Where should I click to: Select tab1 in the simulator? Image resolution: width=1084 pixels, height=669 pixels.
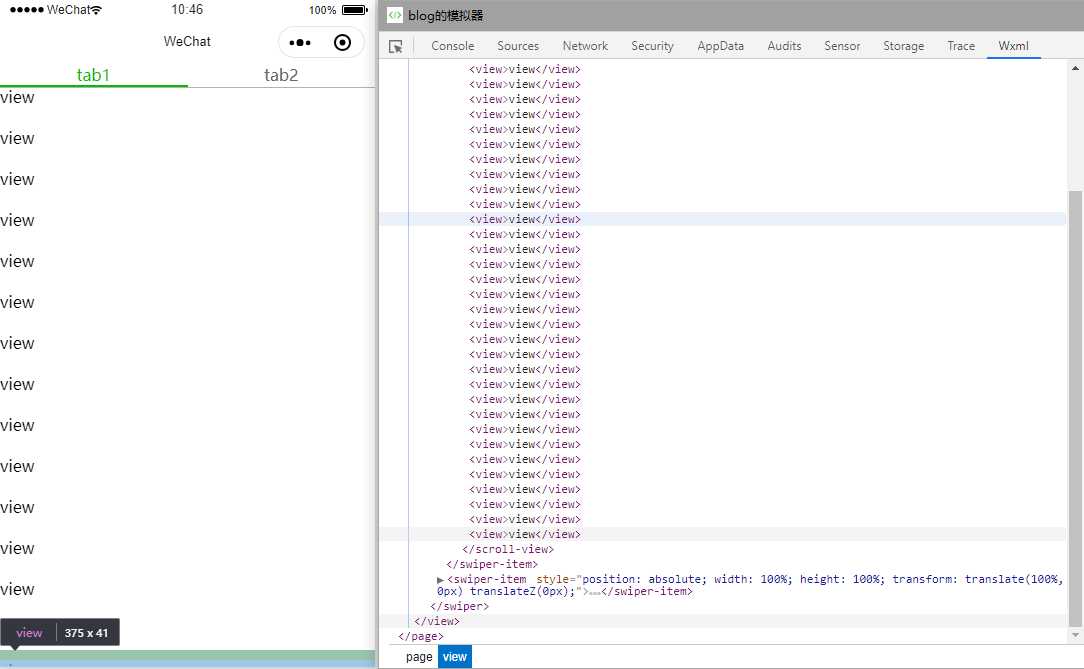click(93, 75)
